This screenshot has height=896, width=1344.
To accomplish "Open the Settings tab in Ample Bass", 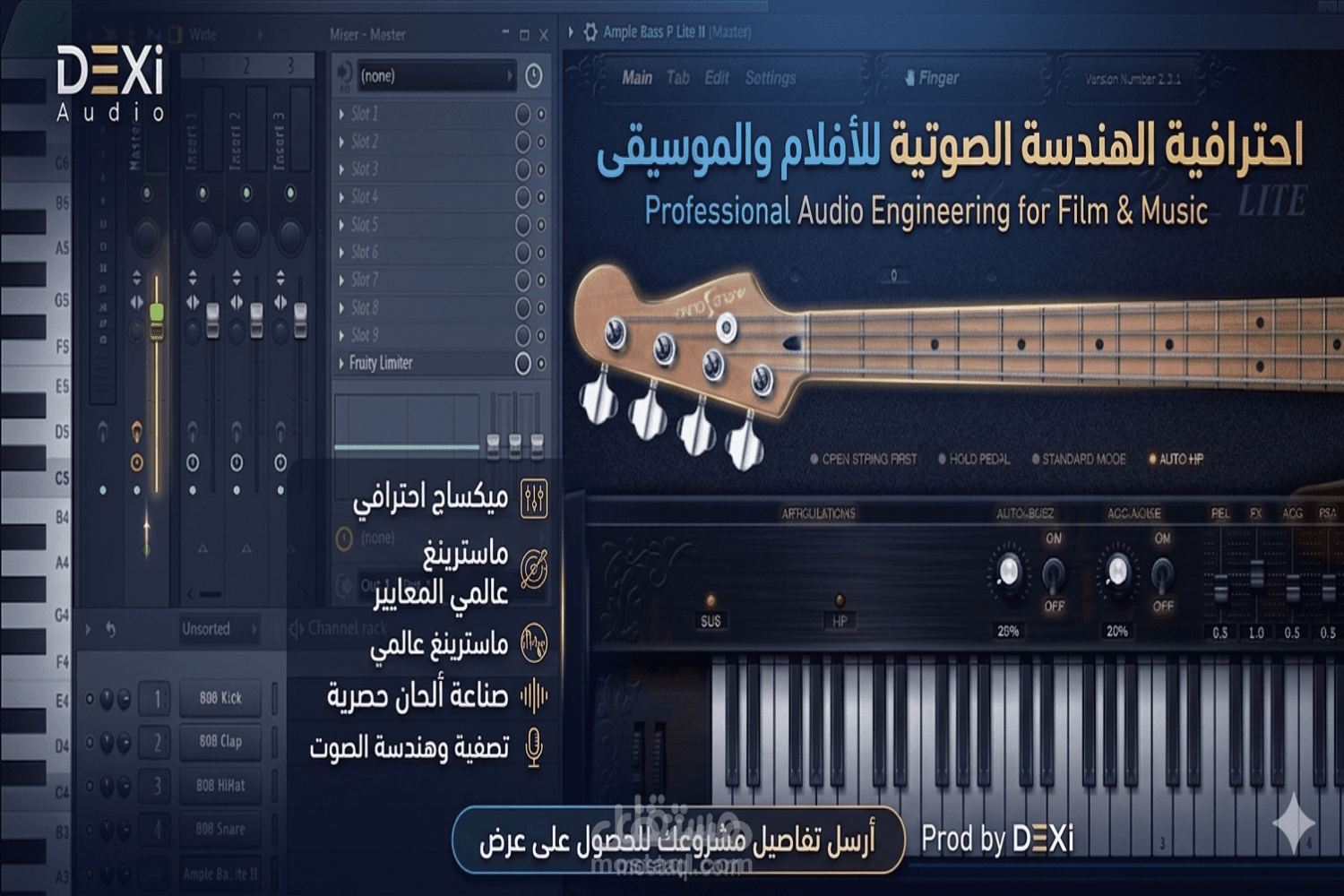I will [771, 78].
